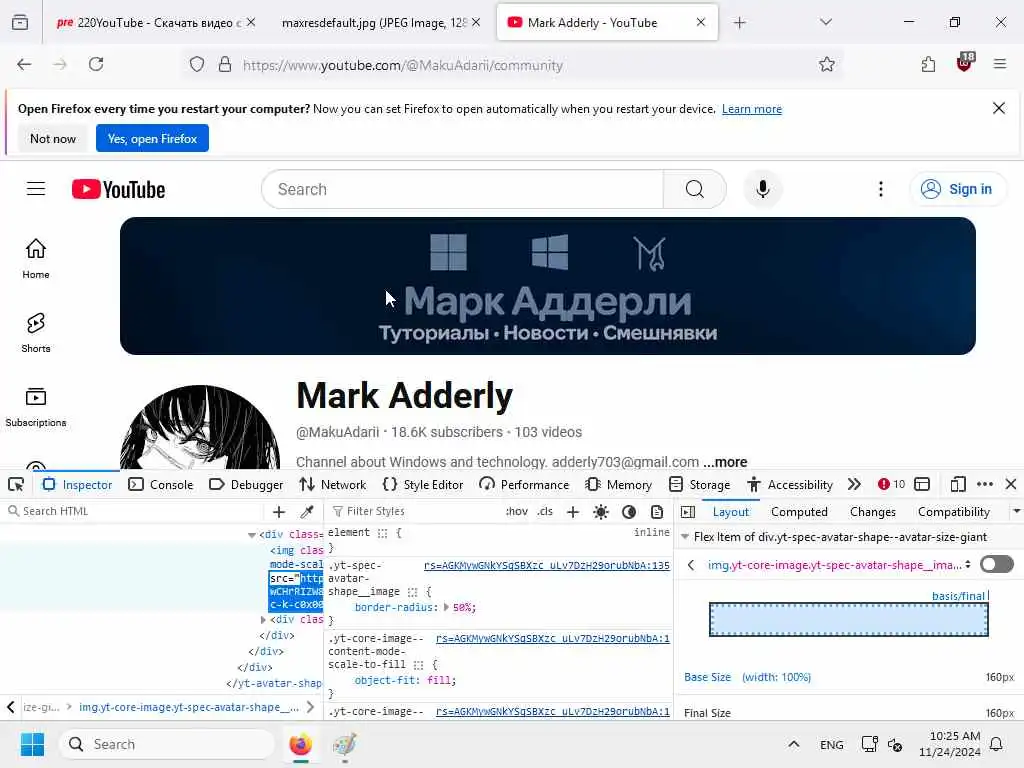1024x768 pixels.
Task: Open the Storage tab
Action: point(699,485)
